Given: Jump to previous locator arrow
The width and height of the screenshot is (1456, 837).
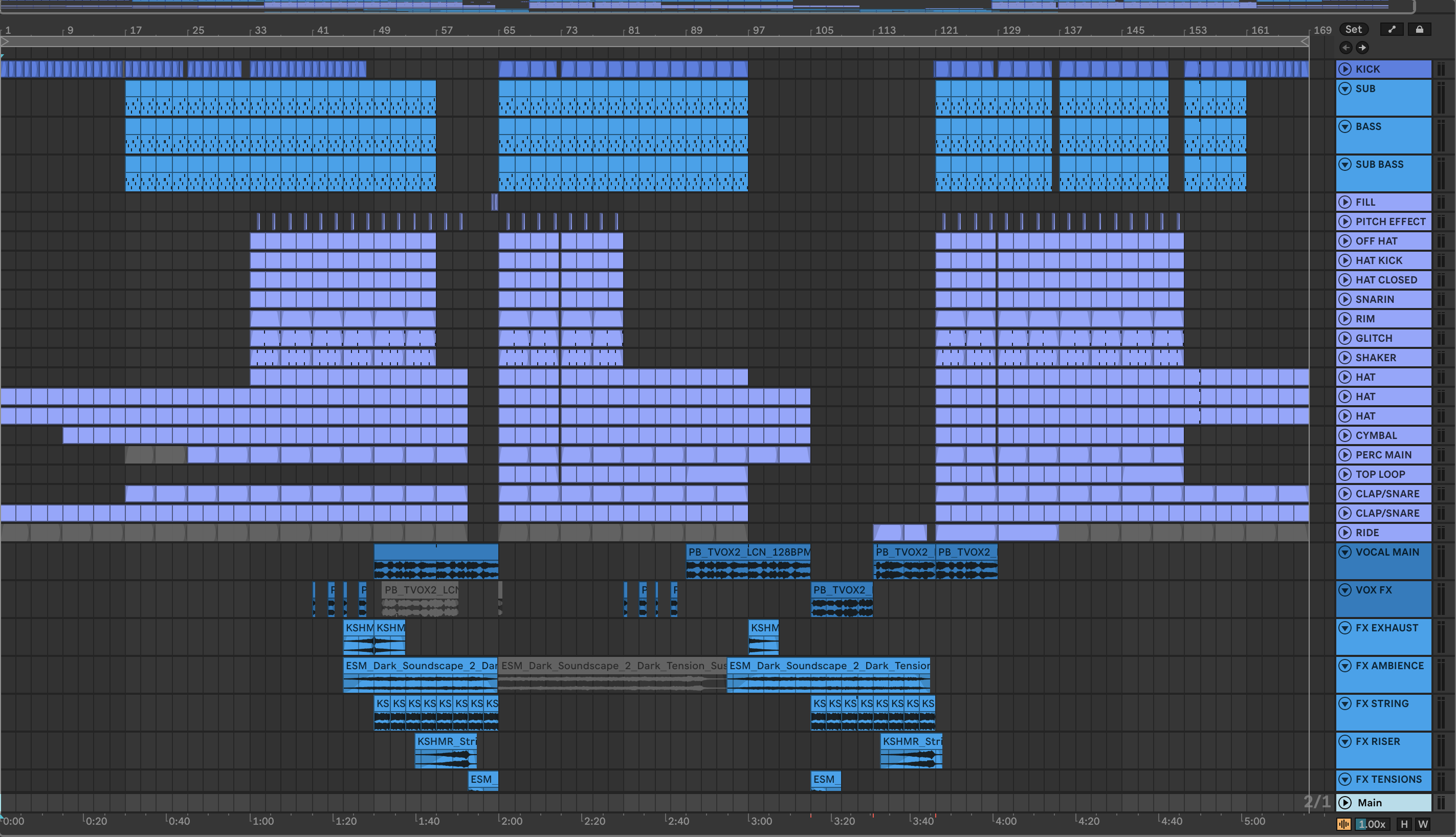Looking at the screenshot, I should pyautogui.click(x=1345, y=48).
